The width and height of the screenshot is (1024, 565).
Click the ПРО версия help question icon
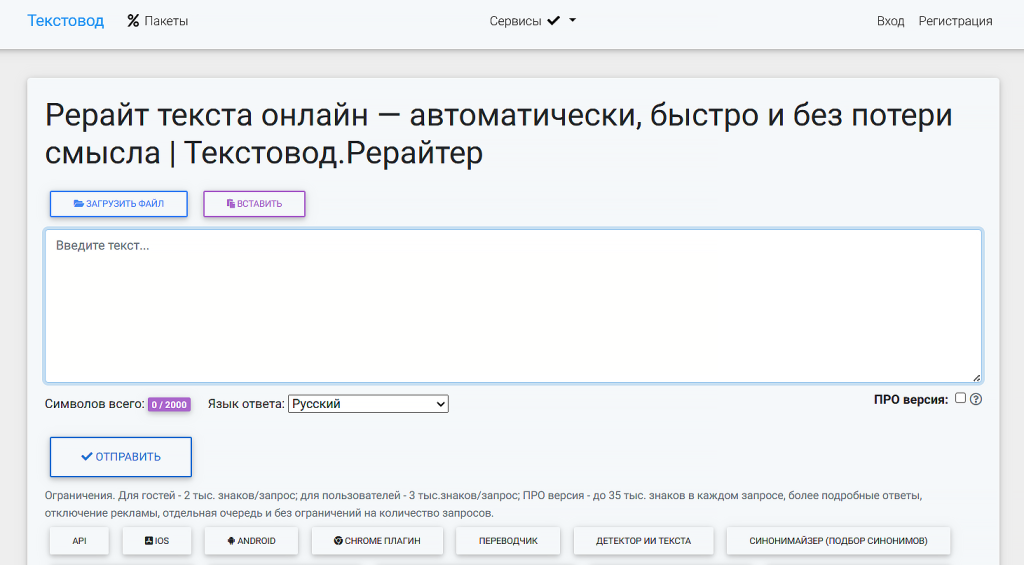point(976,399)
